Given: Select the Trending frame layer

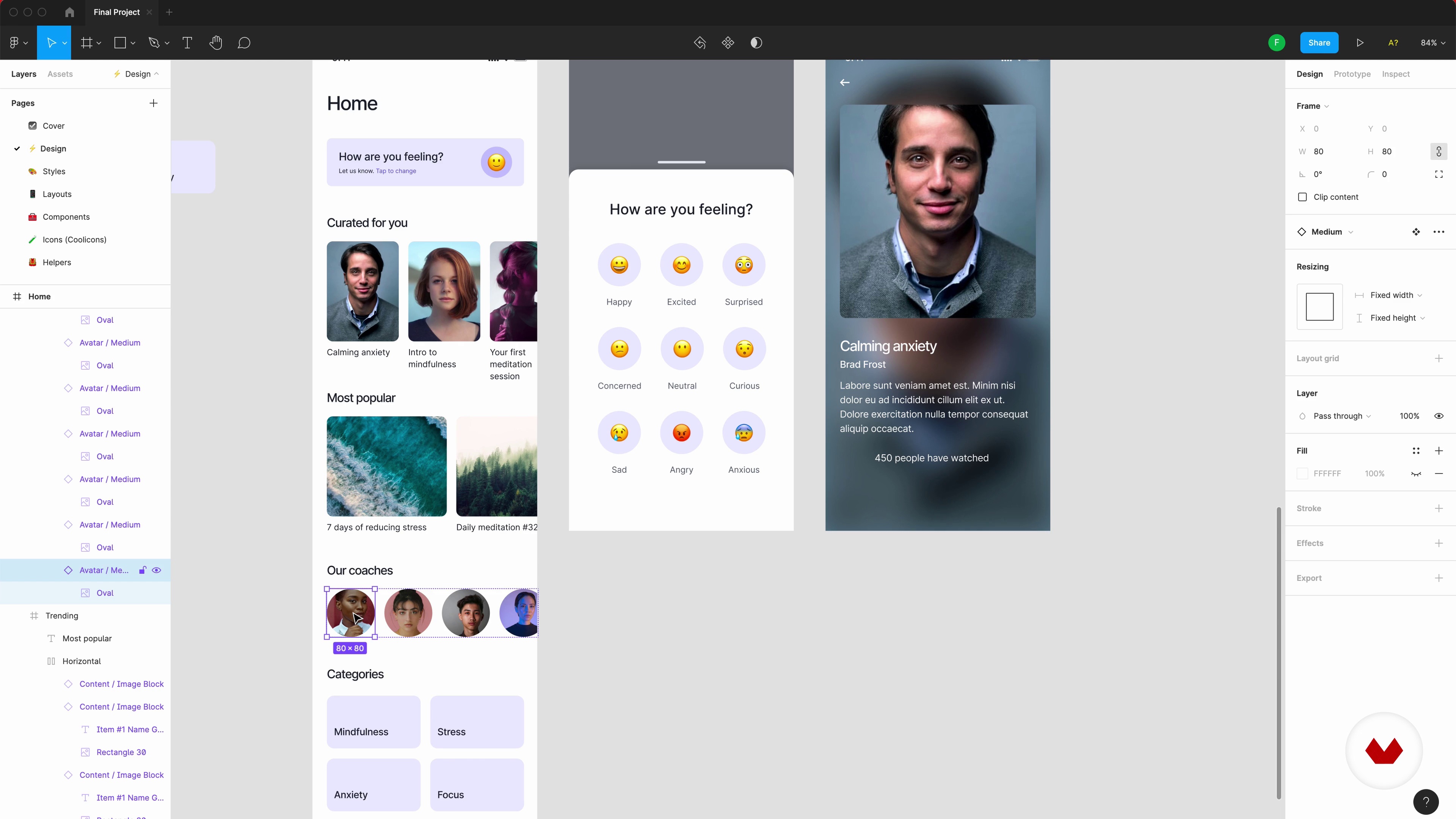Looking at the screenshot, I should coord(61,615).
